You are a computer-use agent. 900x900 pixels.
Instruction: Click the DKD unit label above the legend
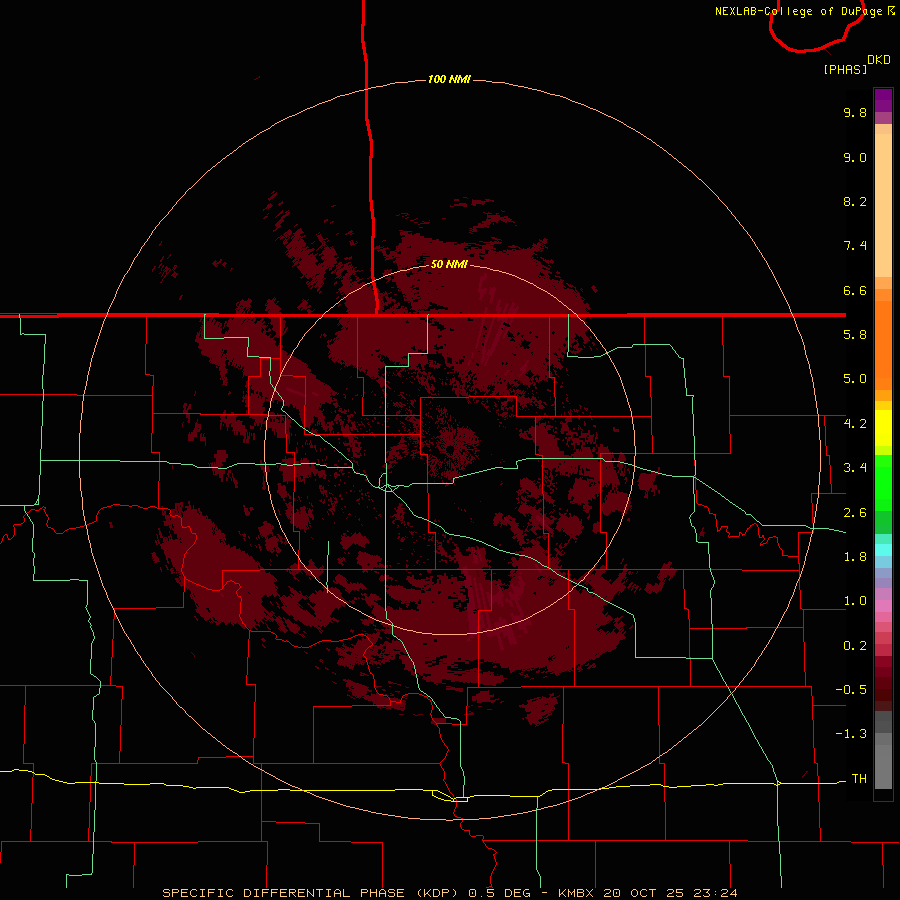pos(879,59)
